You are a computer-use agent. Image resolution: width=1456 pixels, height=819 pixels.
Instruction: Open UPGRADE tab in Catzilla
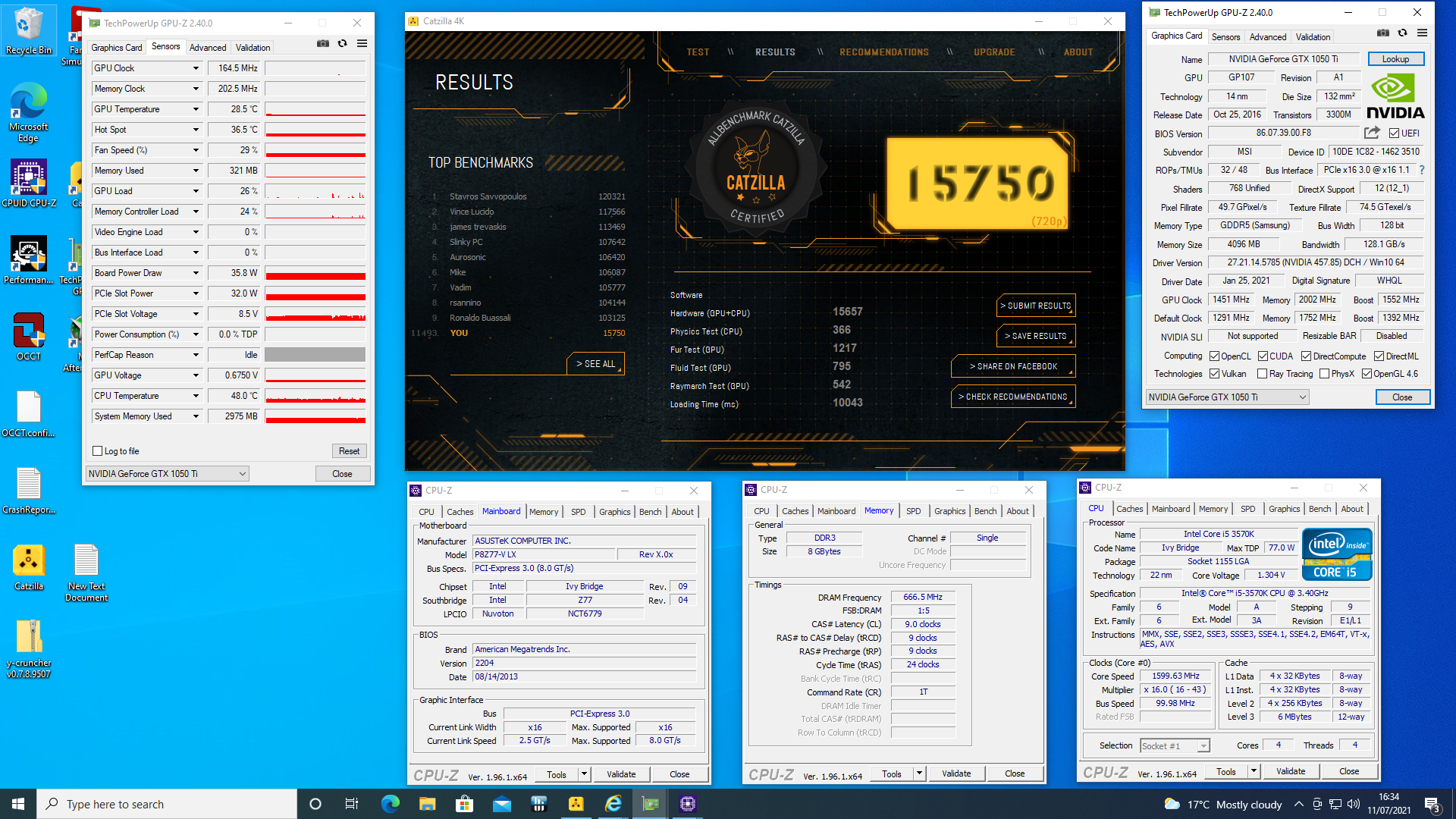coord(994,52)
